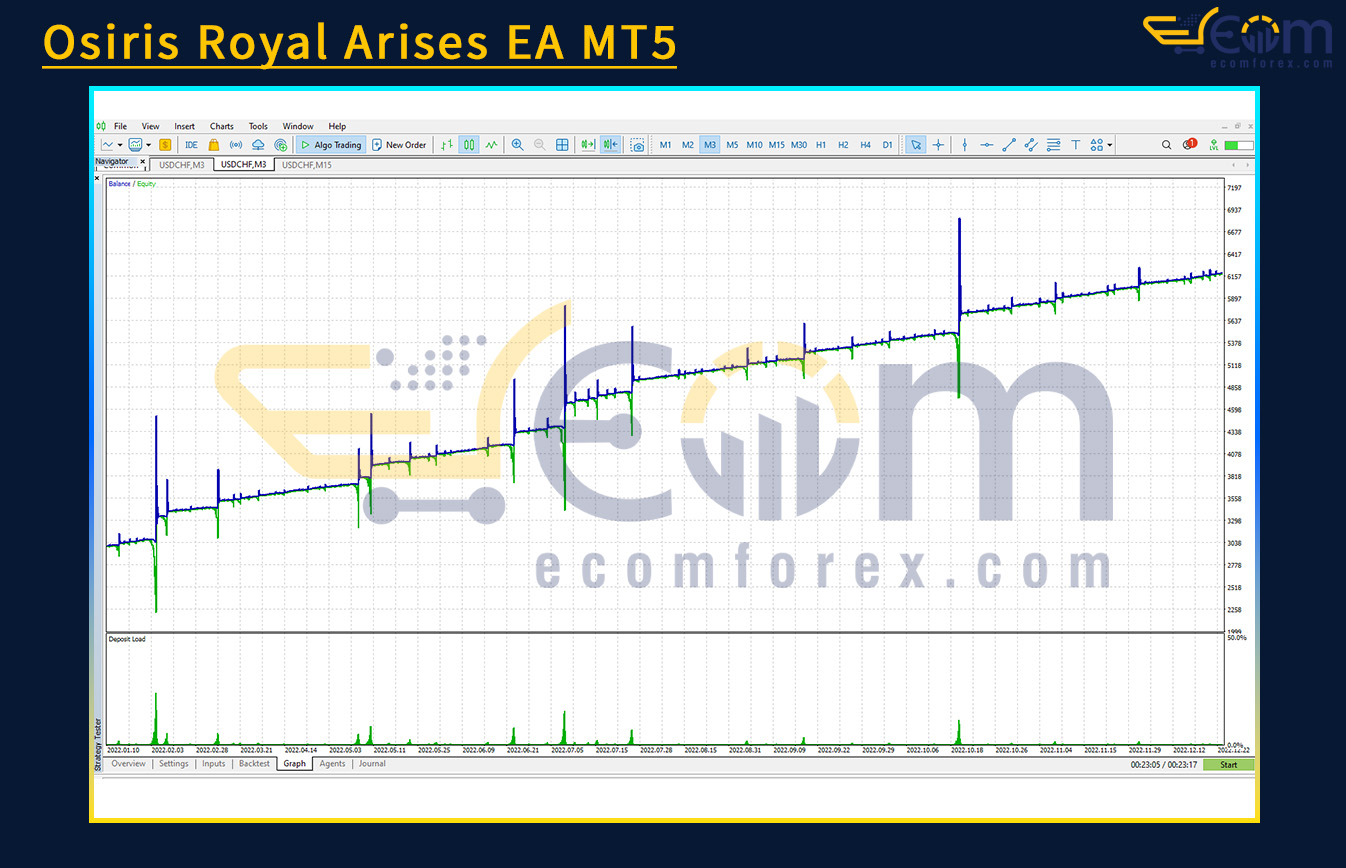Viewport: 1346px width, 868px height.
Task: Switch to the USDCHF,M15 chart tab
Action: click(307, 164)
